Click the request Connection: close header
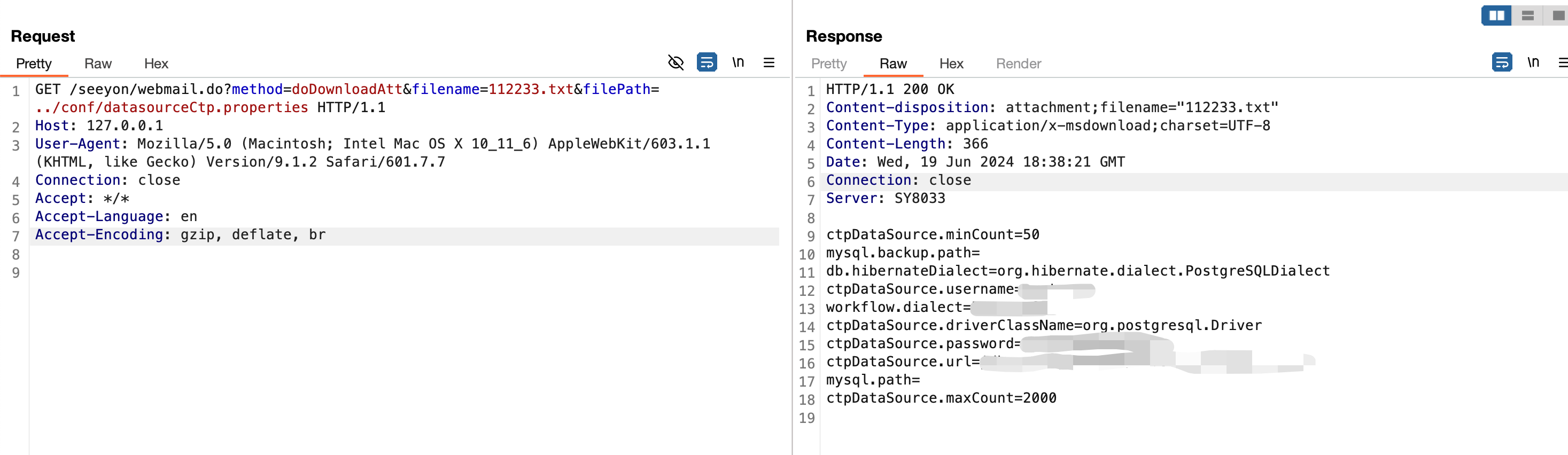The image size is (1568, 455). [x=108, y=181]
